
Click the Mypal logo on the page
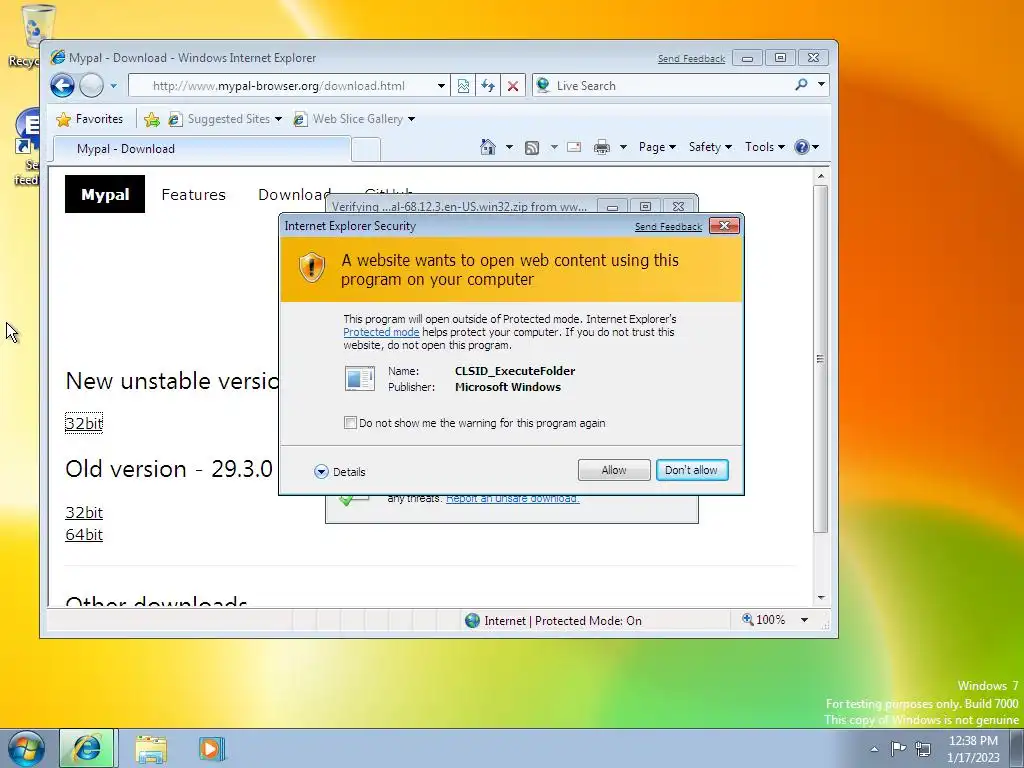[105, 194]
